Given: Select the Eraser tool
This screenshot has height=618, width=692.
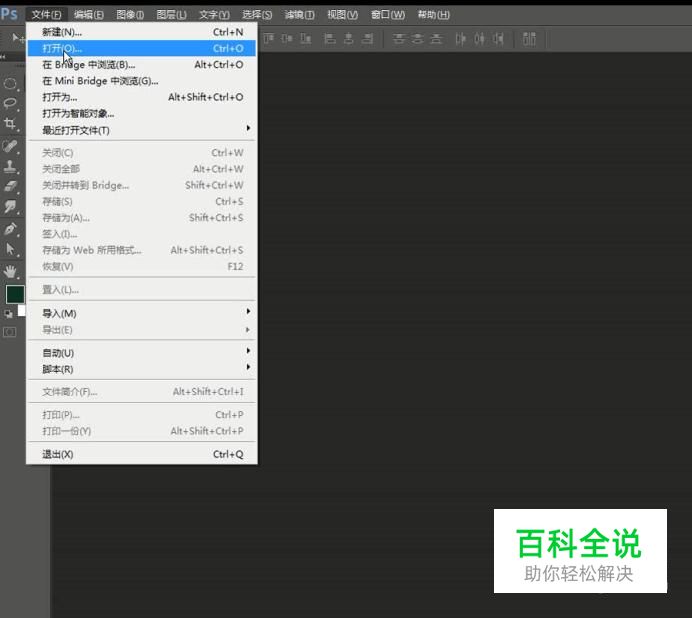Looking at the screenshot, I should pos(10,186).
